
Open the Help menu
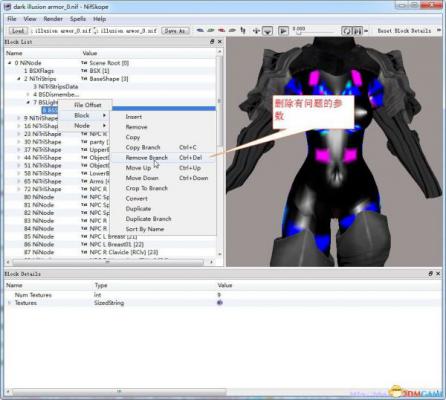pos(99,19)
